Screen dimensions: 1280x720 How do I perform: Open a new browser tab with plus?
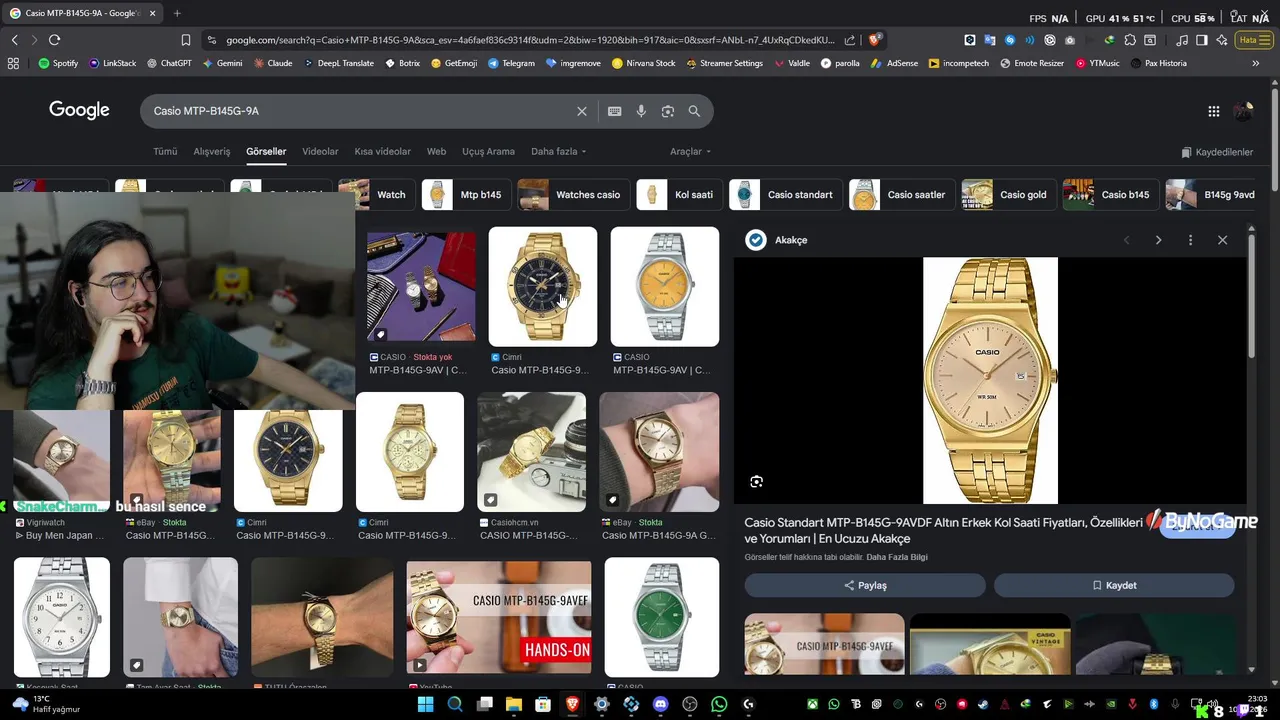click(x=177, y=13)
